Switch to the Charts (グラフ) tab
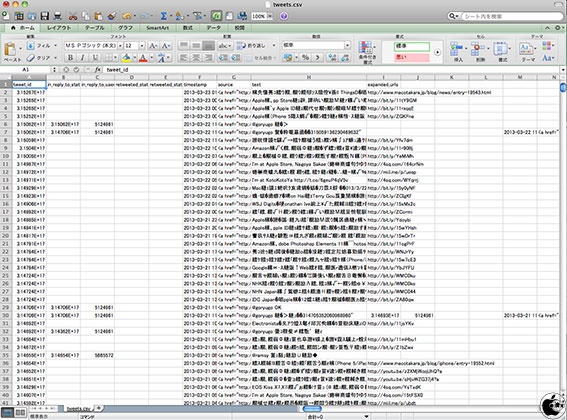The width and height of the screenshot is (567, 420). click(x=125, y=28)
